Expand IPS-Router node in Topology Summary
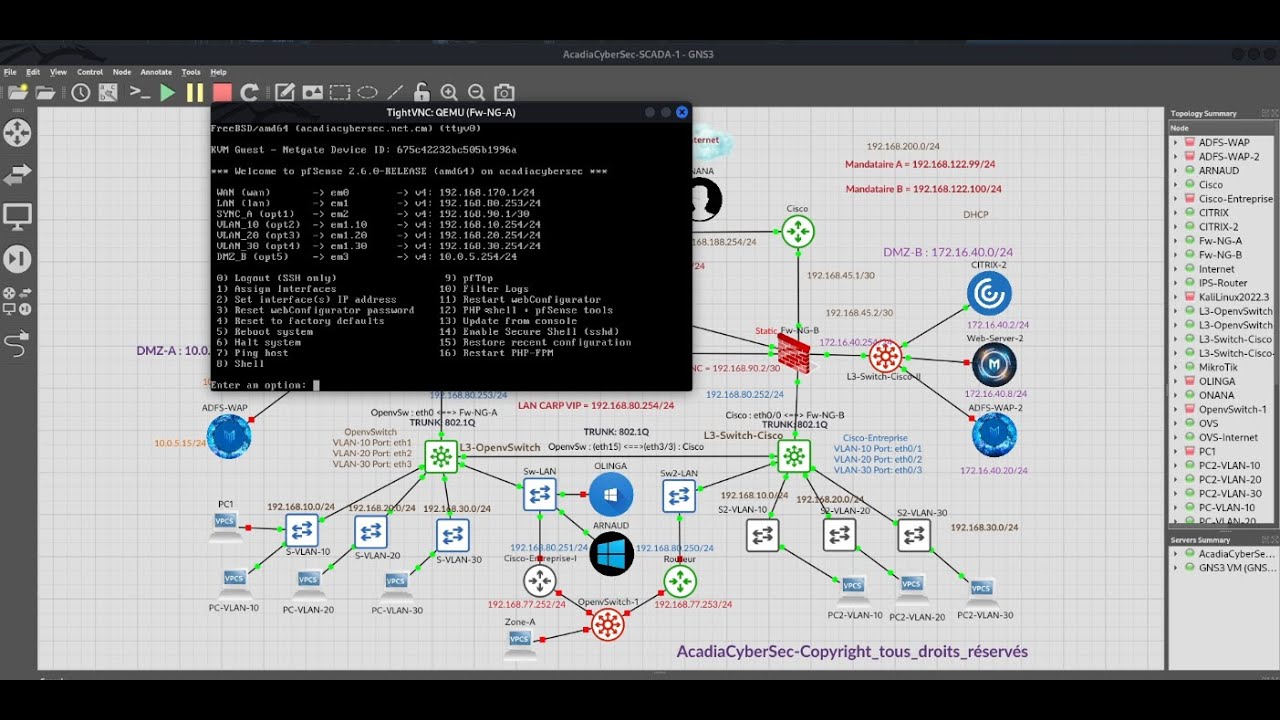Image resolution: width=1280 pixels, height=720 pixels. tap(1176, 283)
